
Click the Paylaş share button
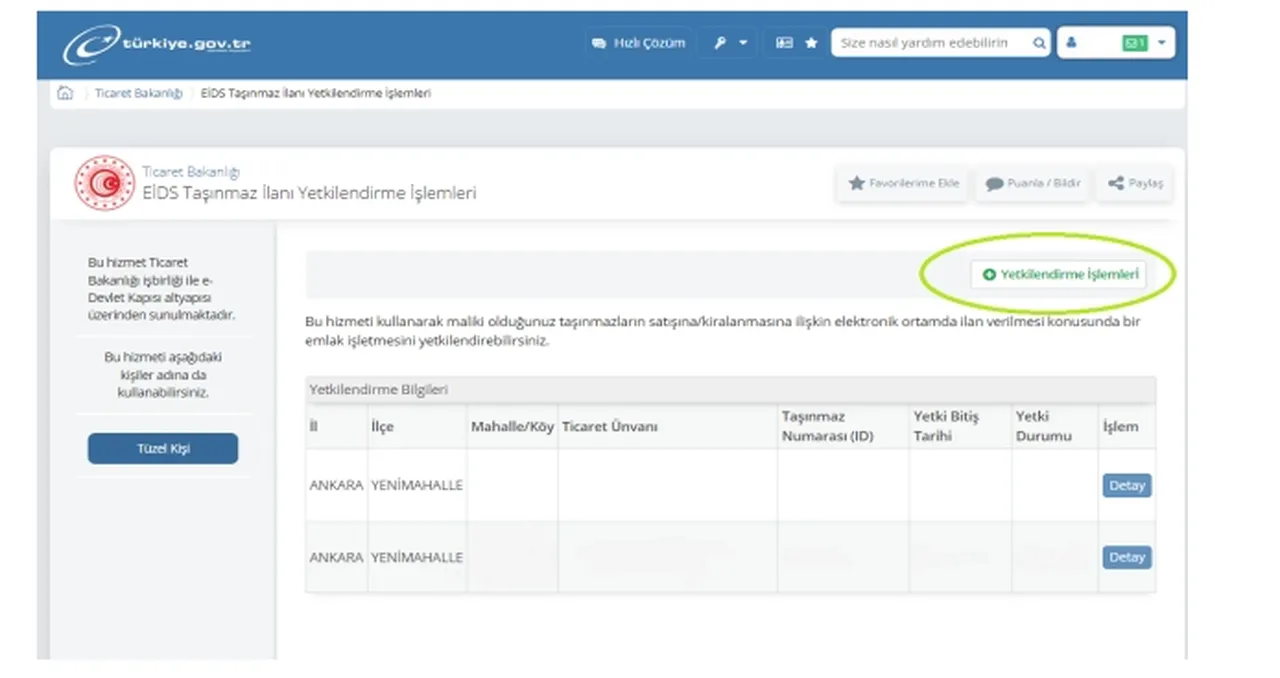pos(1135,184)
